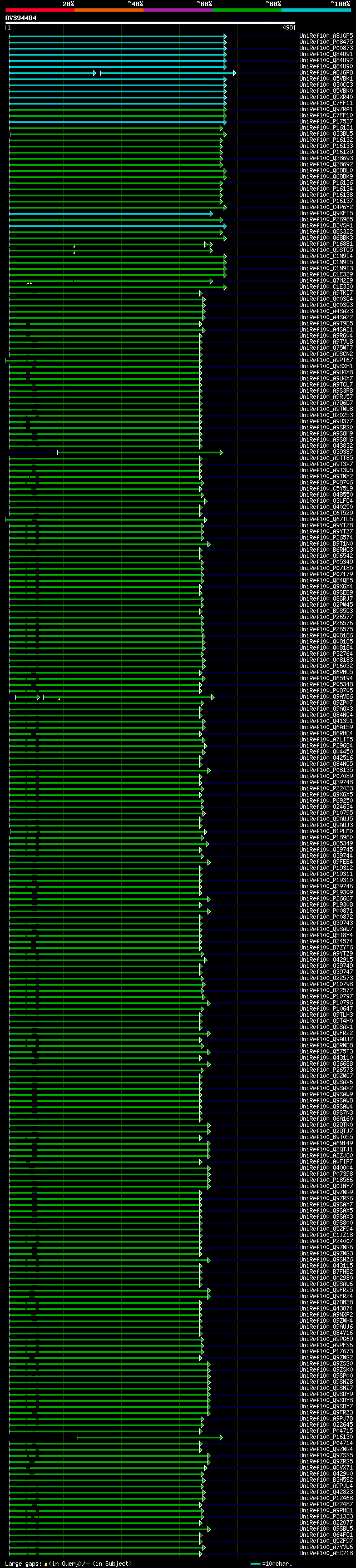Viewport: 356px width, 1568px height.
Task: Open the UniRef100_P16138 hit link
Action: coord(326,195)
